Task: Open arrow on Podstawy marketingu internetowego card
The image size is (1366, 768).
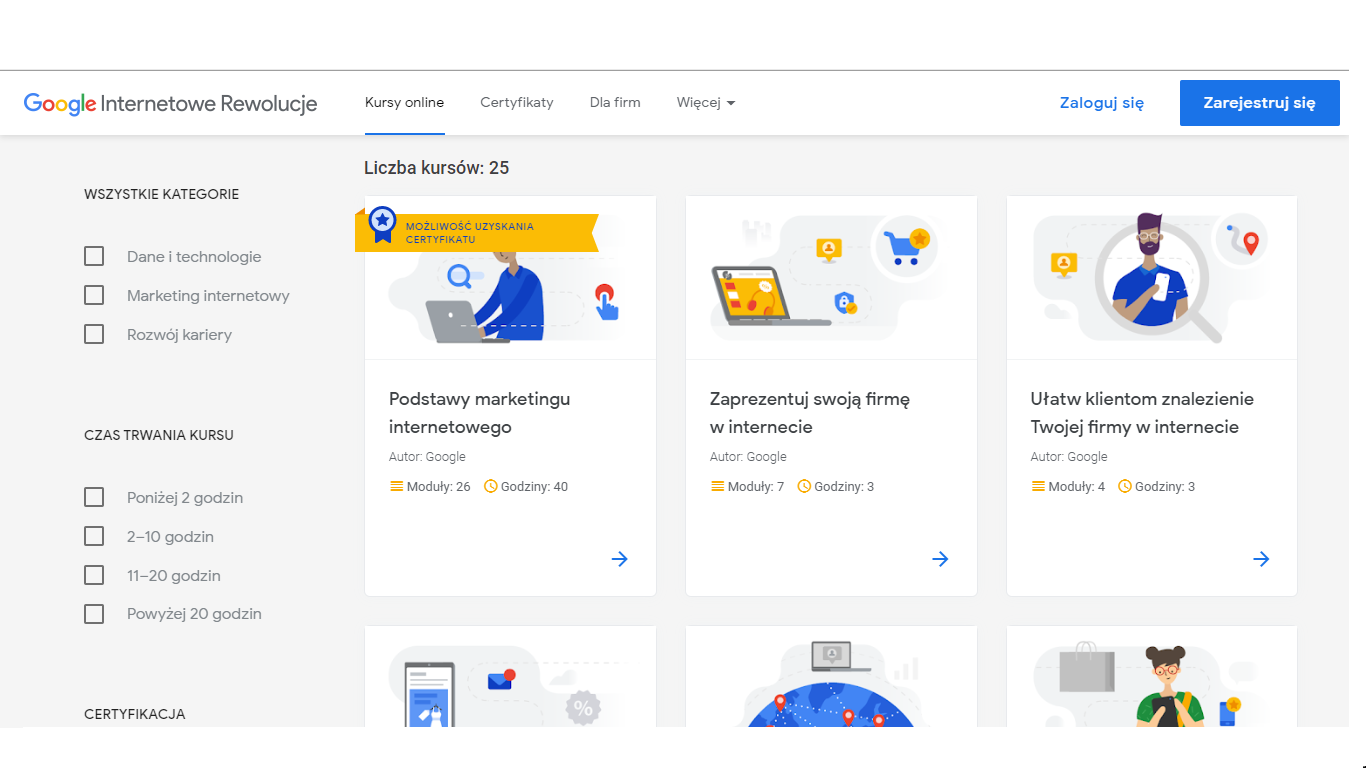Action: [620, 559]
